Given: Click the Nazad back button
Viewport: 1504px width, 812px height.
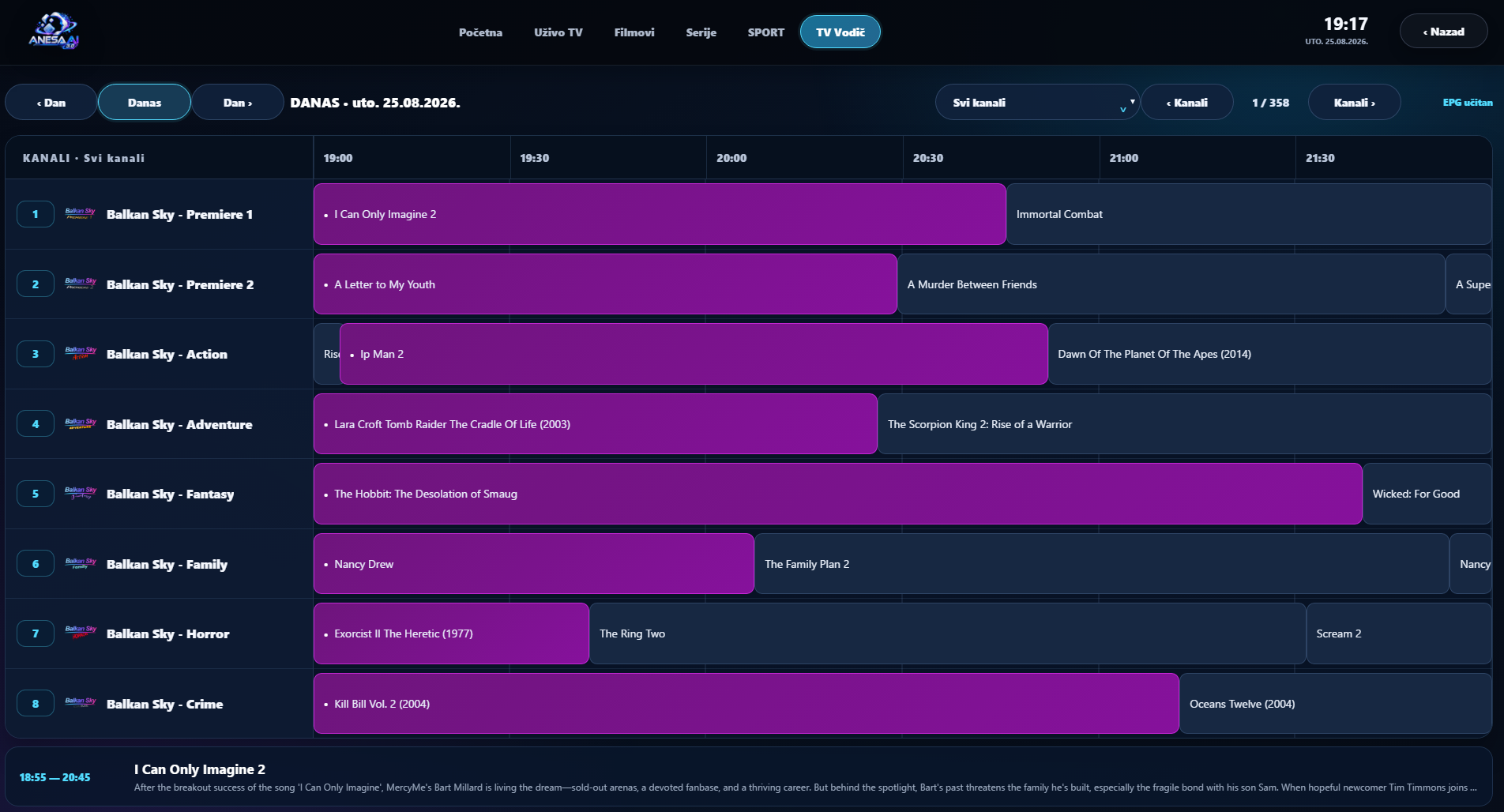Looking at the screenshot, I should click(x=1444, y=32).
